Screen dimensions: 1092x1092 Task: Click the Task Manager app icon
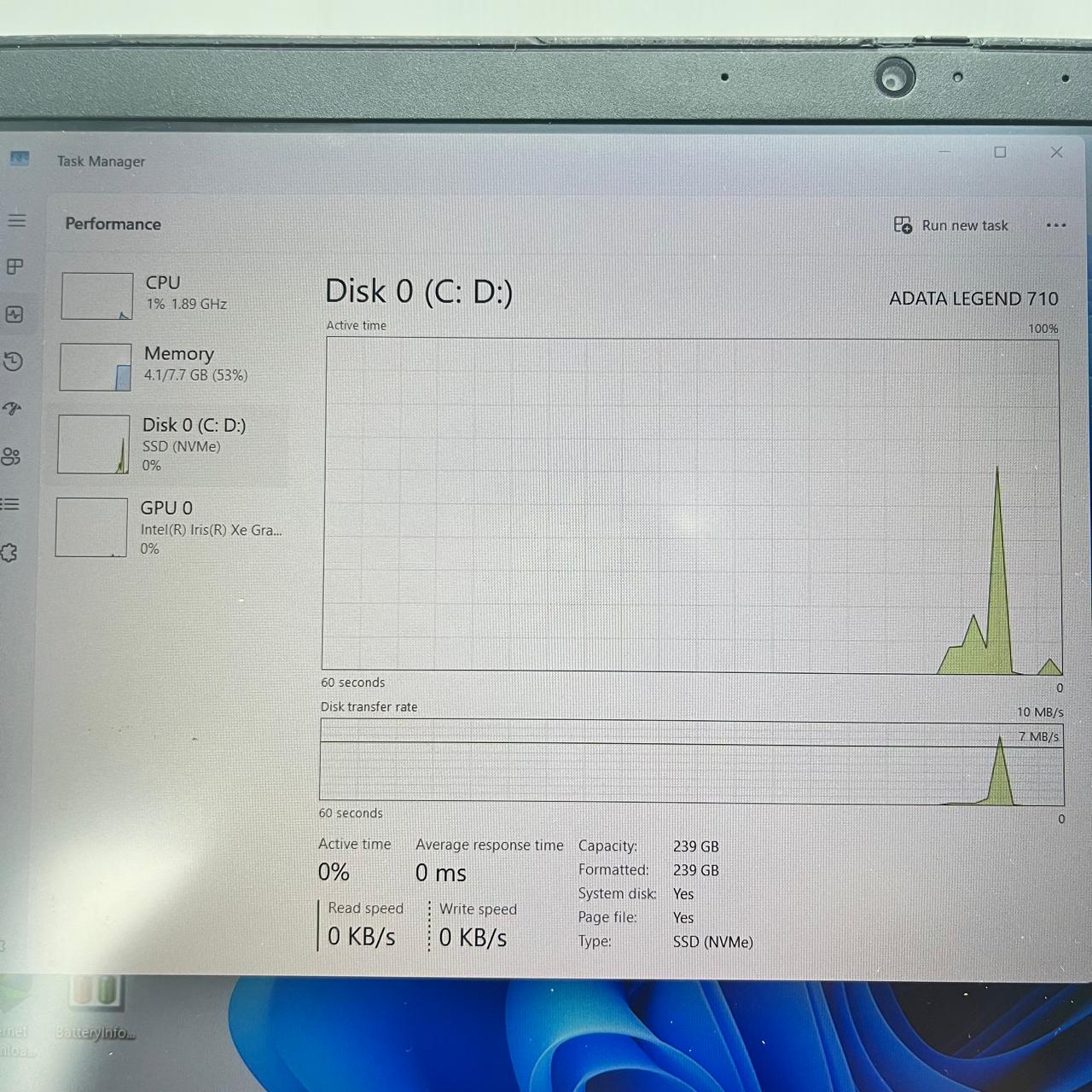coord(20,159)
